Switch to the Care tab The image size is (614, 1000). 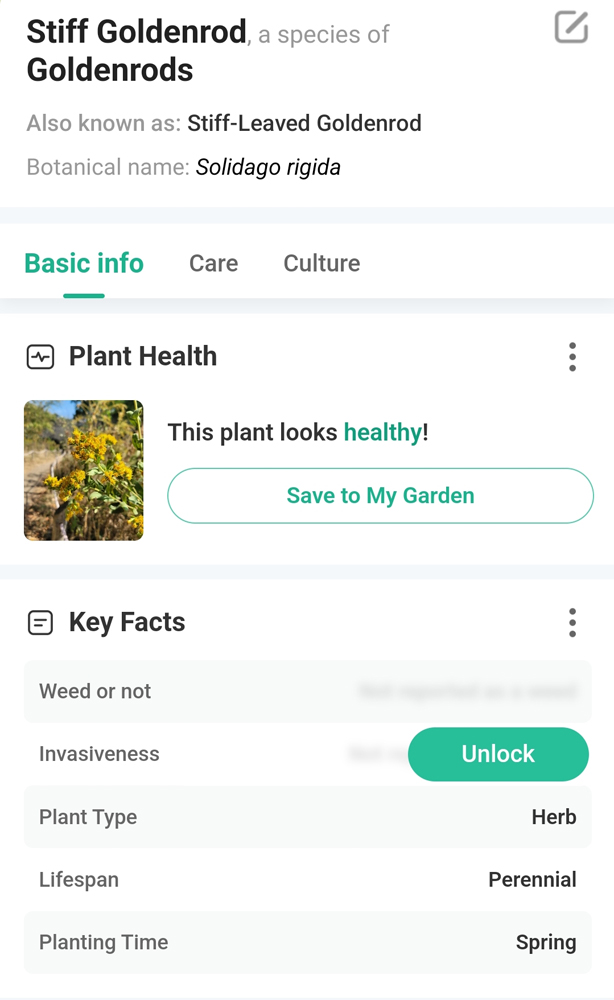point(213,263)
